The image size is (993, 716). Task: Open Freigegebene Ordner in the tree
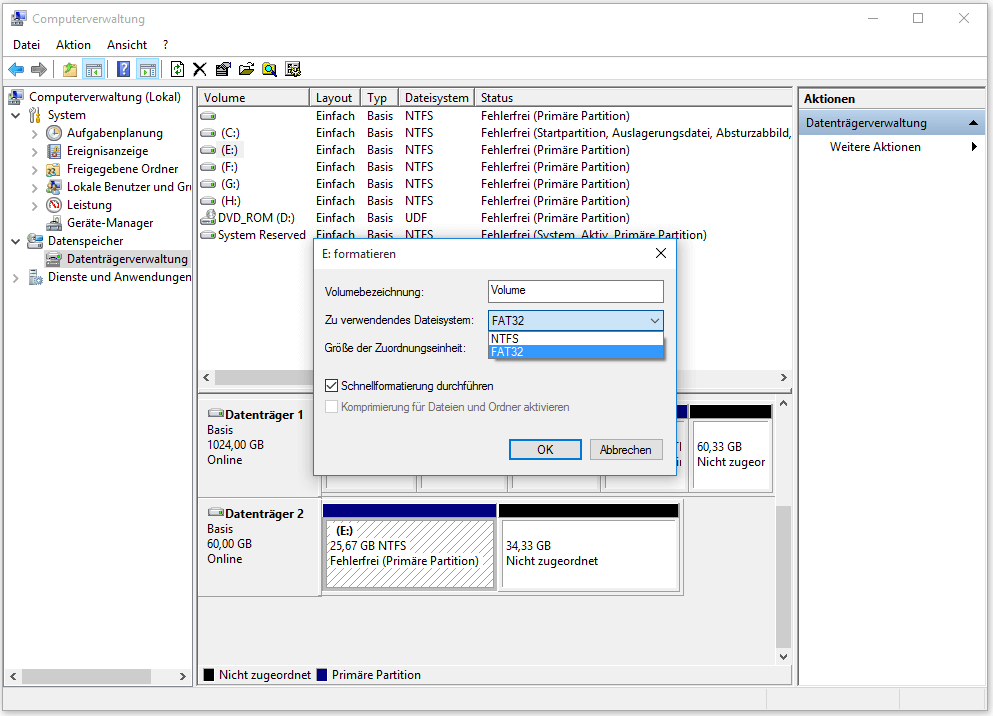tap(122, 169)
